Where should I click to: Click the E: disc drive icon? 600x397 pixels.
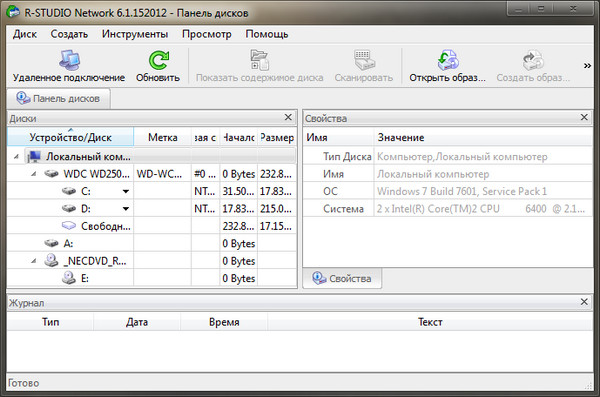pos(69,278)
